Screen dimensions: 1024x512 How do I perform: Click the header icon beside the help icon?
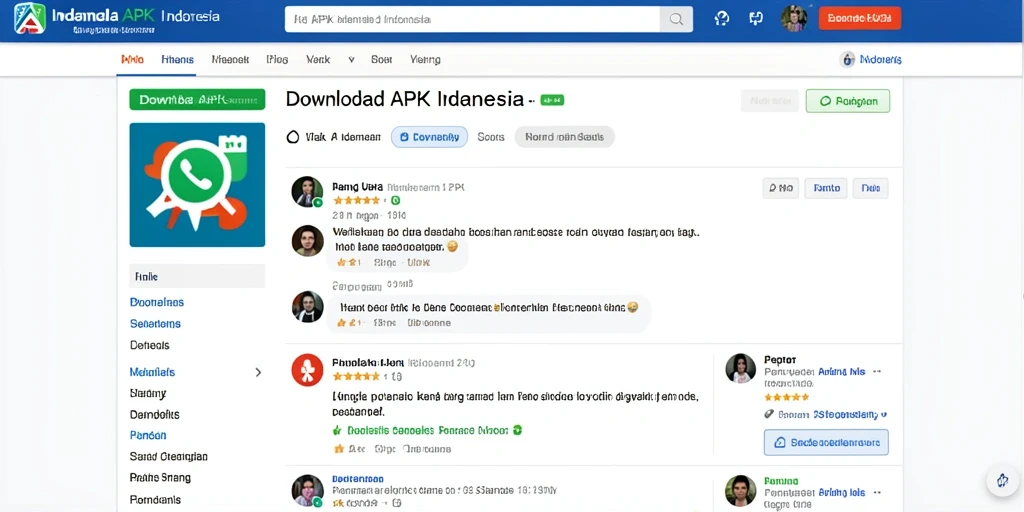tap(756, 19)
